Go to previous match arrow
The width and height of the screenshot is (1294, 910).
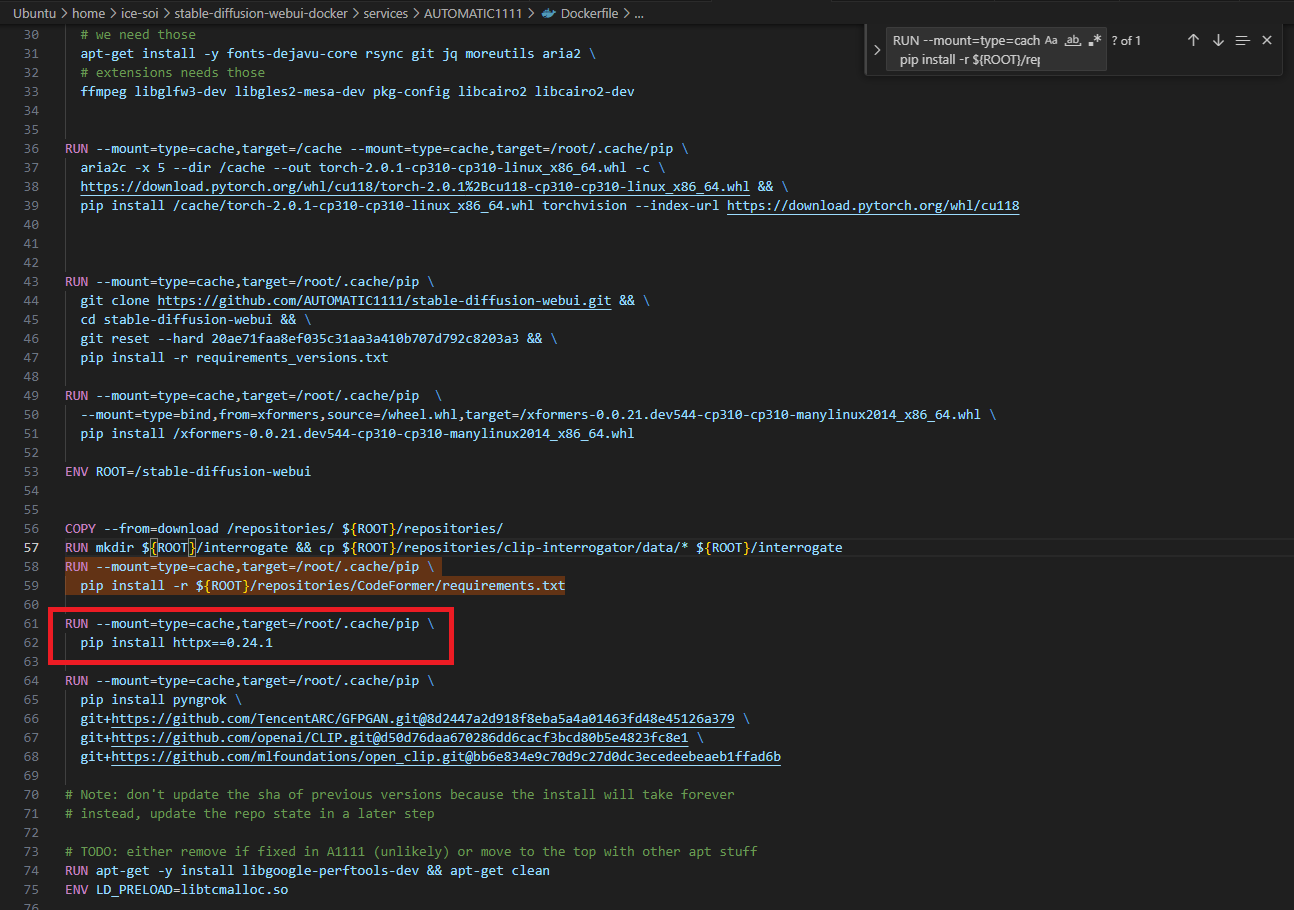click(x=1193, y=40)
